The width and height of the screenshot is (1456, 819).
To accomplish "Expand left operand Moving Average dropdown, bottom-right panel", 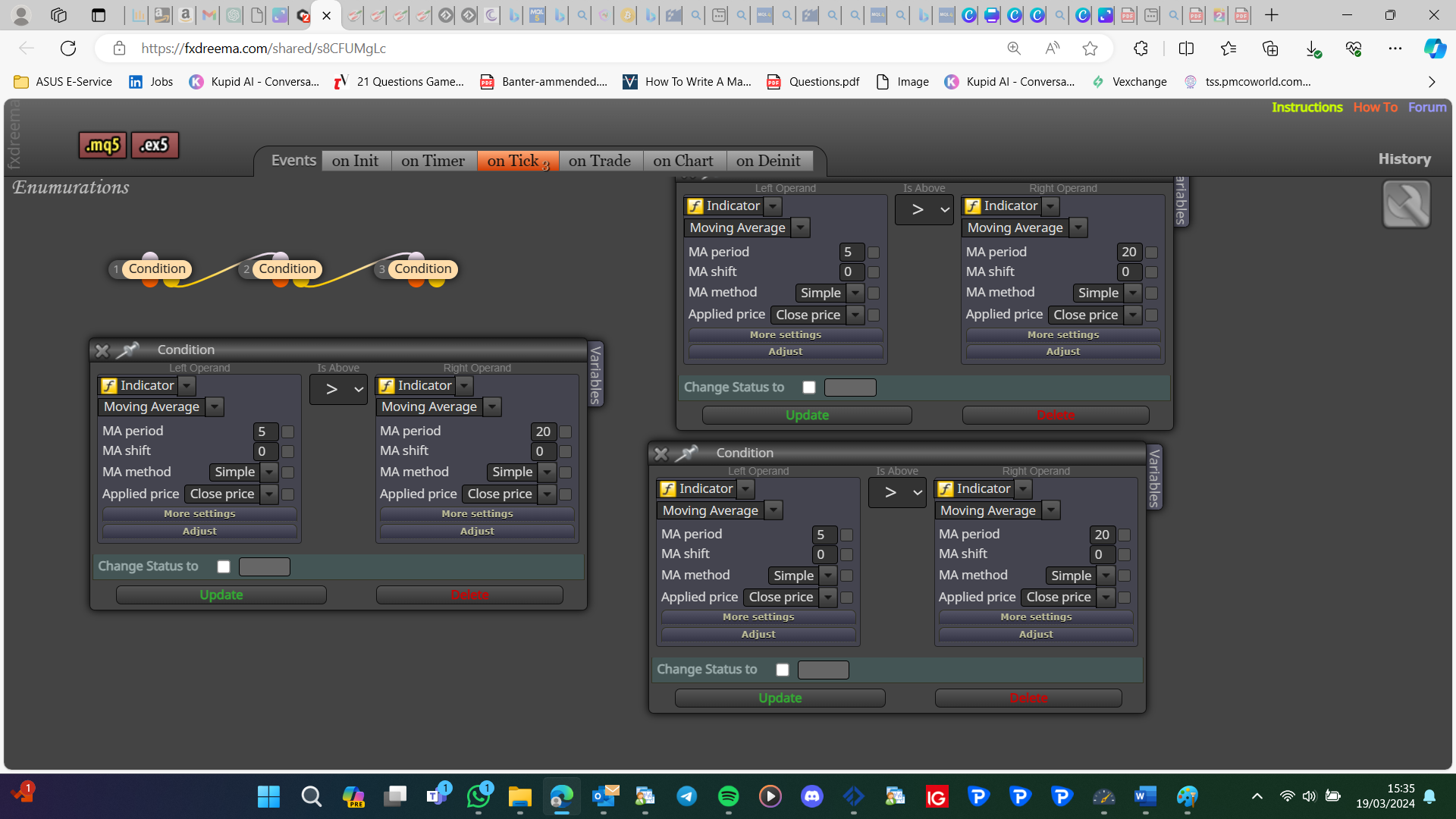I will pos(773,510).
